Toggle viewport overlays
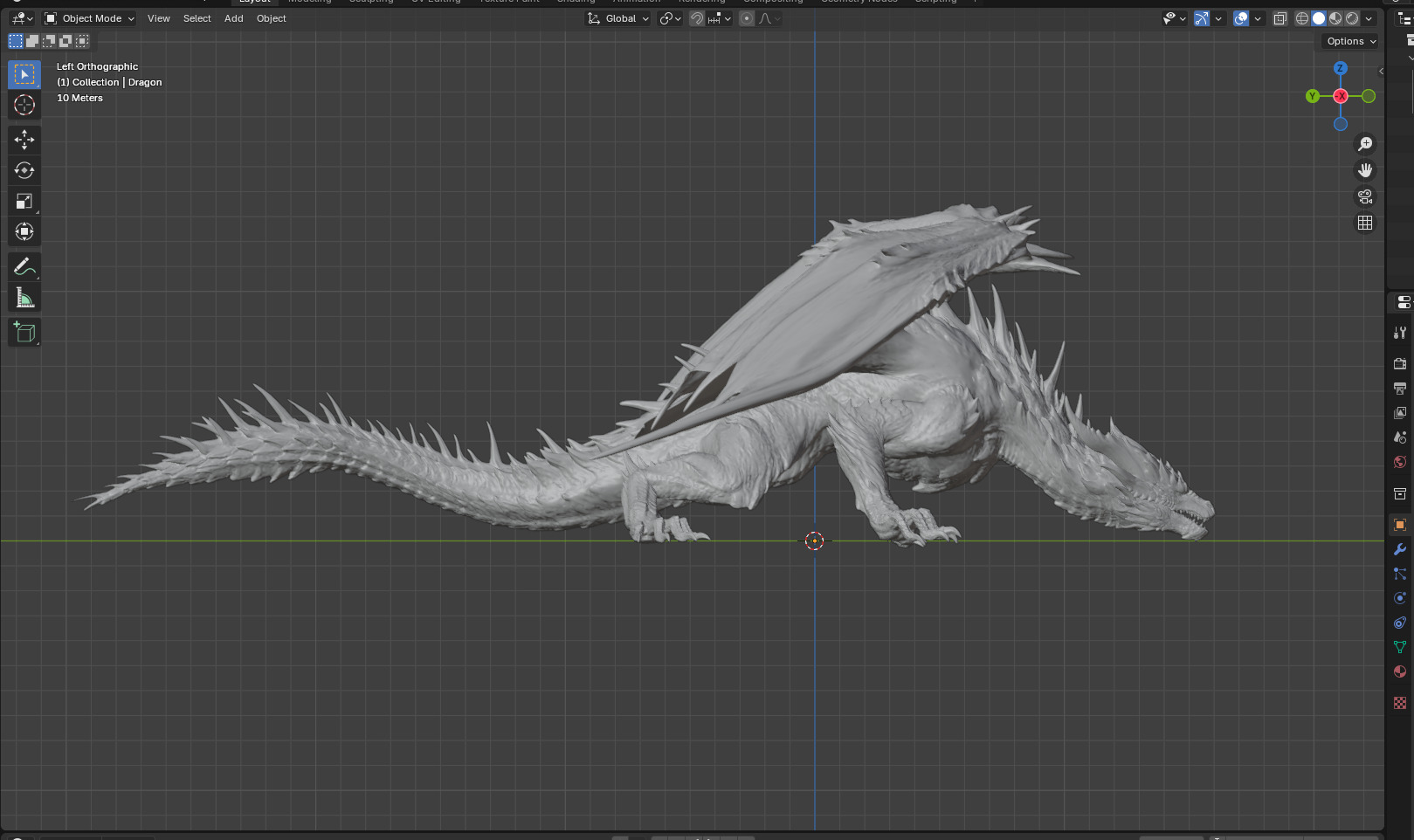 [x=1241, y=18]
